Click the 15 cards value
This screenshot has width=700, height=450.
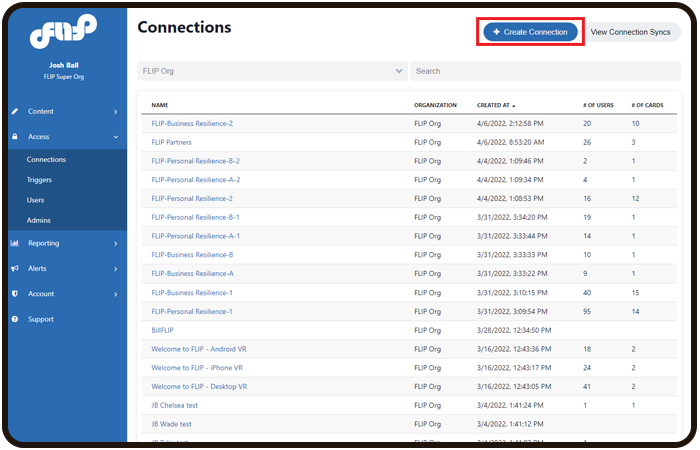(x=635, y=293)
